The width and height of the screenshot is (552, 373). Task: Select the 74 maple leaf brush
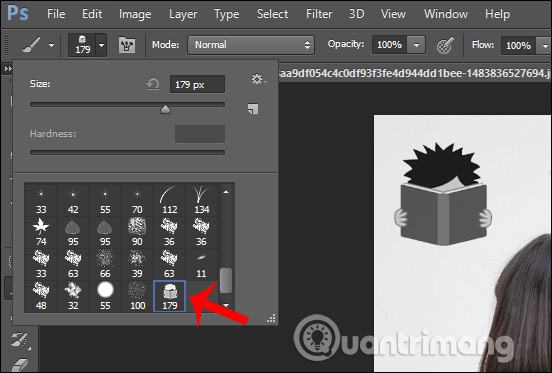pyautogui.click(x=41, y=232)
